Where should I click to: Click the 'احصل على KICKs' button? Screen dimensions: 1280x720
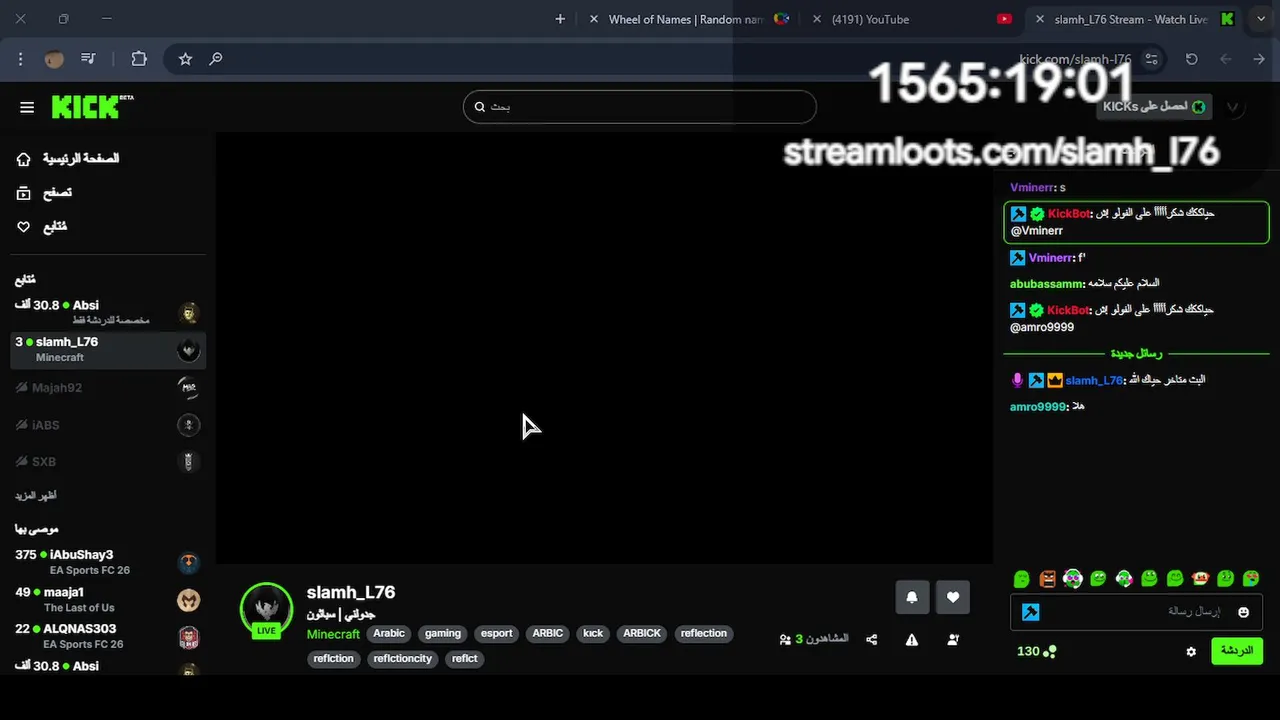coord(1154,107)
